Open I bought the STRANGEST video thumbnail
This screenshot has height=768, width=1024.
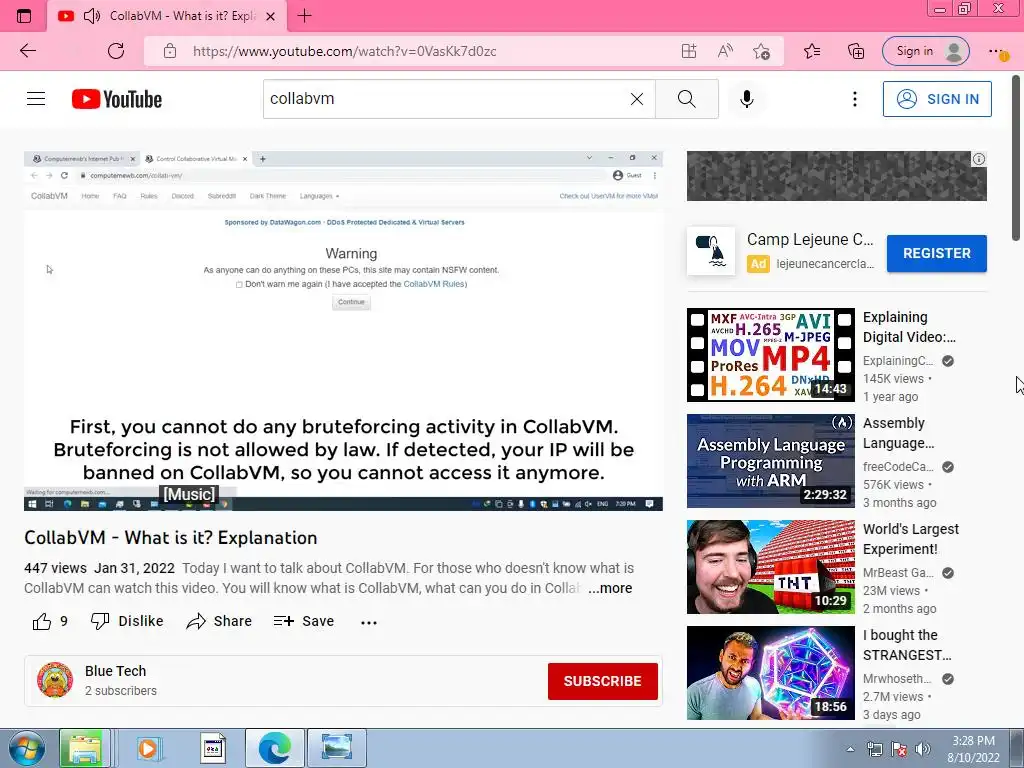[x=771, y=673]
